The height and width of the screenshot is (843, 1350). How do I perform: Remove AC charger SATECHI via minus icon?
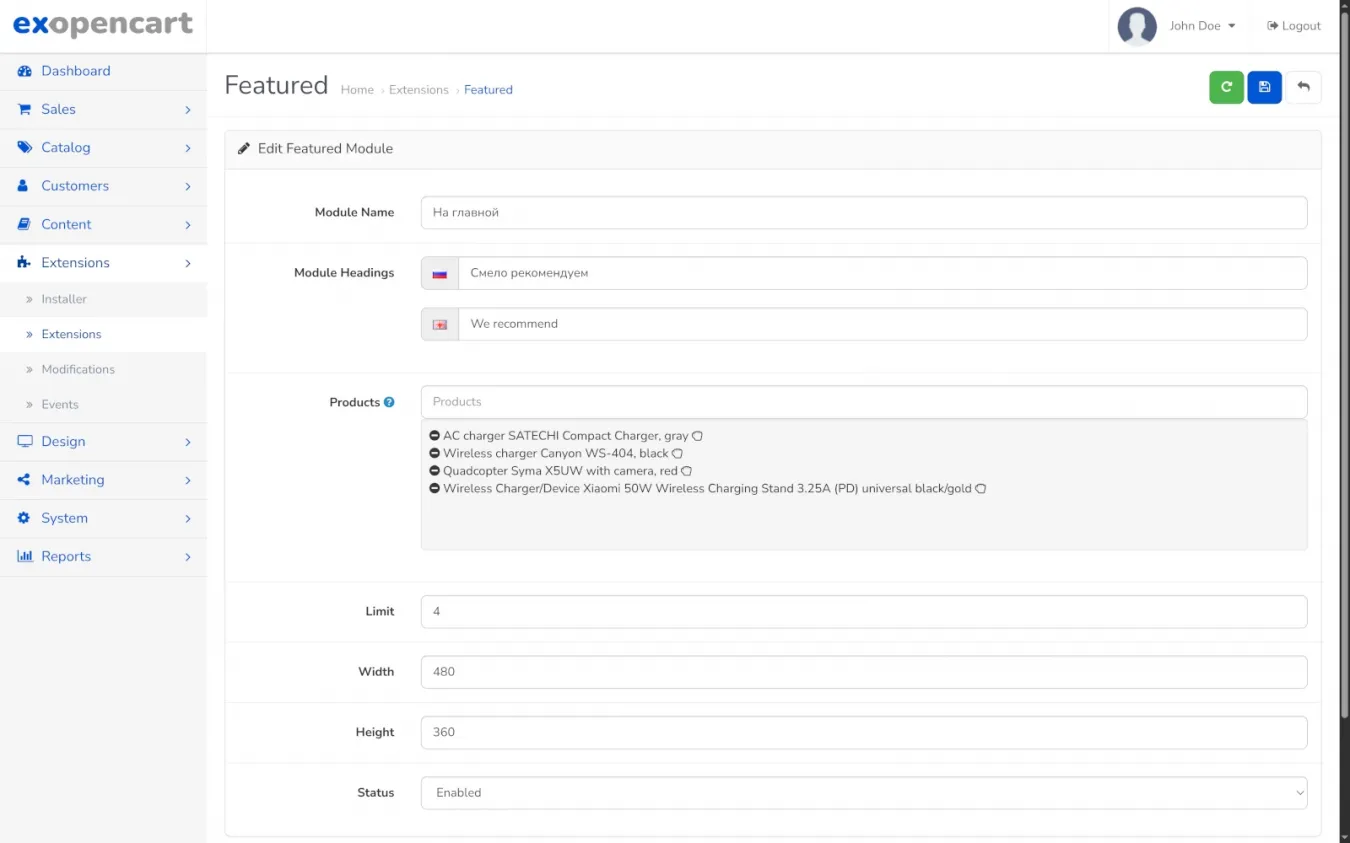[435, 436]
